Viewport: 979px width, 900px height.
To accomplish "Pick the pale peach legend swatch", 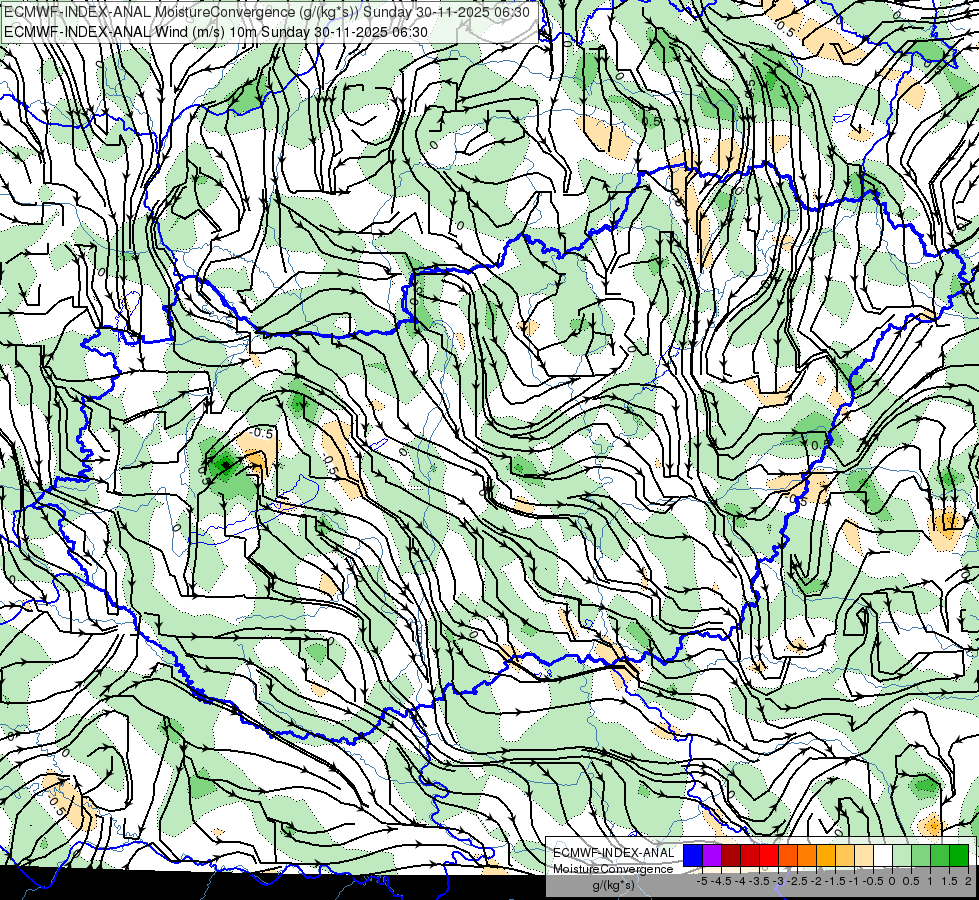I will click(864, 855).
